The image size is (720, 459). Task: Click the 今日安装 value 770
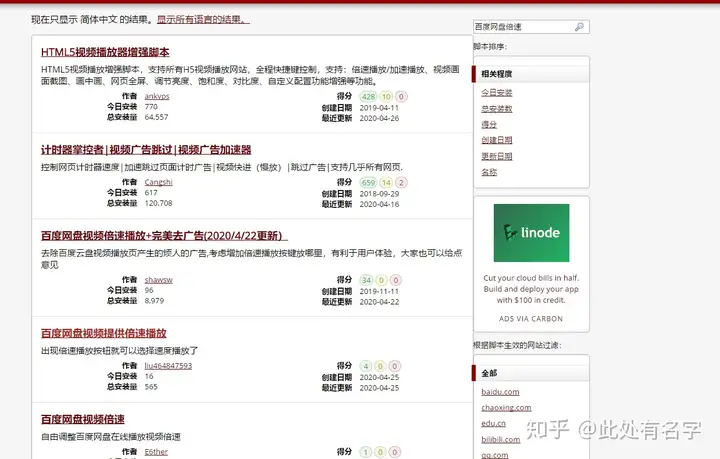pos(151,106)
